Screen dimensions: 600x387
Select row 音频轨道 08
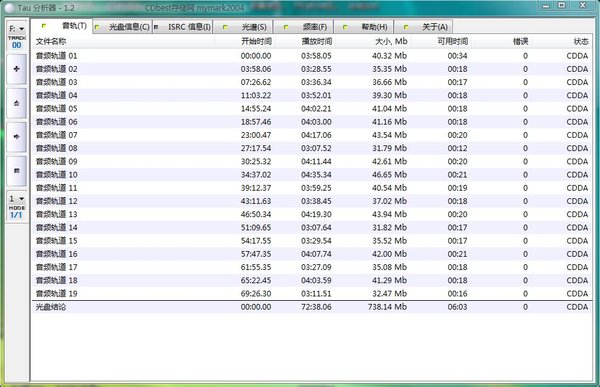pos(312,148)
